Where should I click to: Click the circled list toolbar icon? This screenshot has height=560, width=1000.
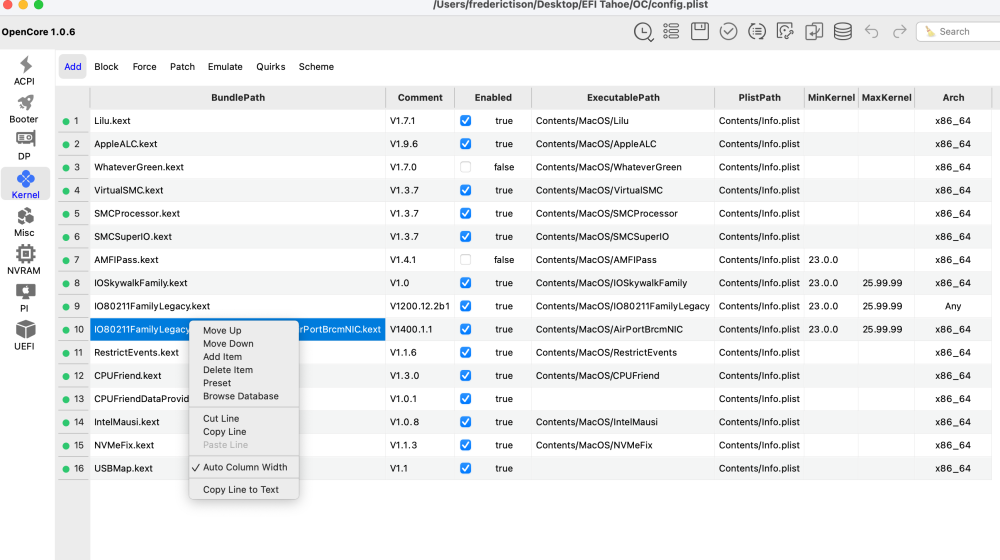click(757, 31)
